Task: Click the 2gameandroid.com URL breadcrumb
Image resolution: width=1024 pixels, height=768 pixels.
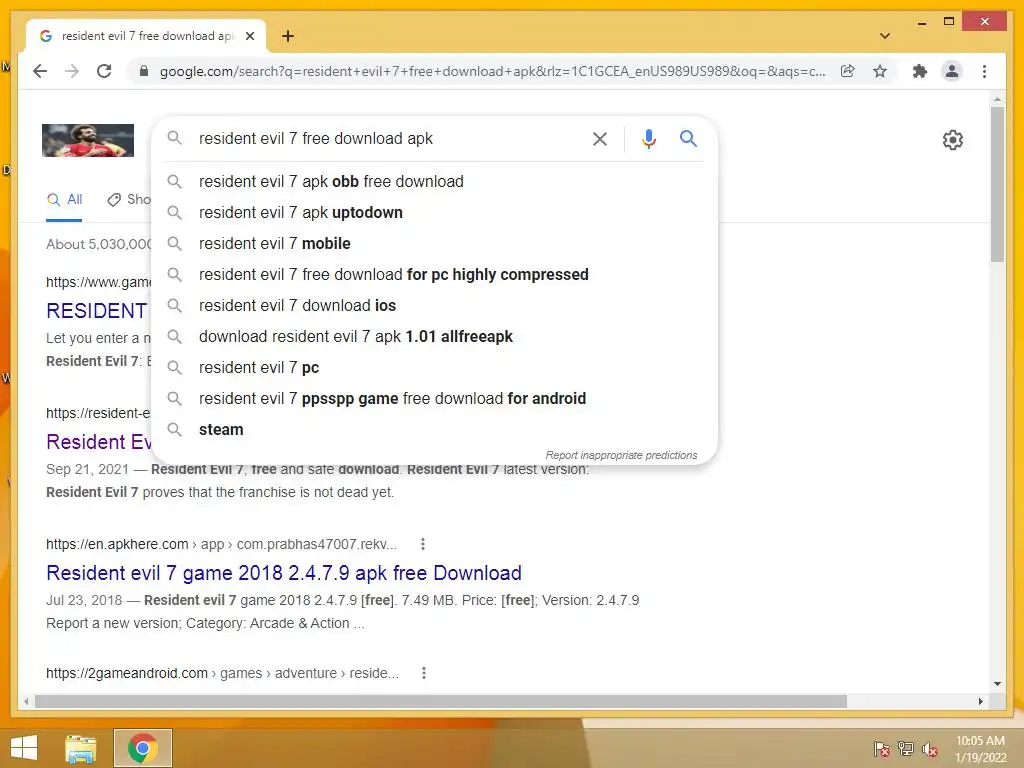Action: [x=222, y=673]
